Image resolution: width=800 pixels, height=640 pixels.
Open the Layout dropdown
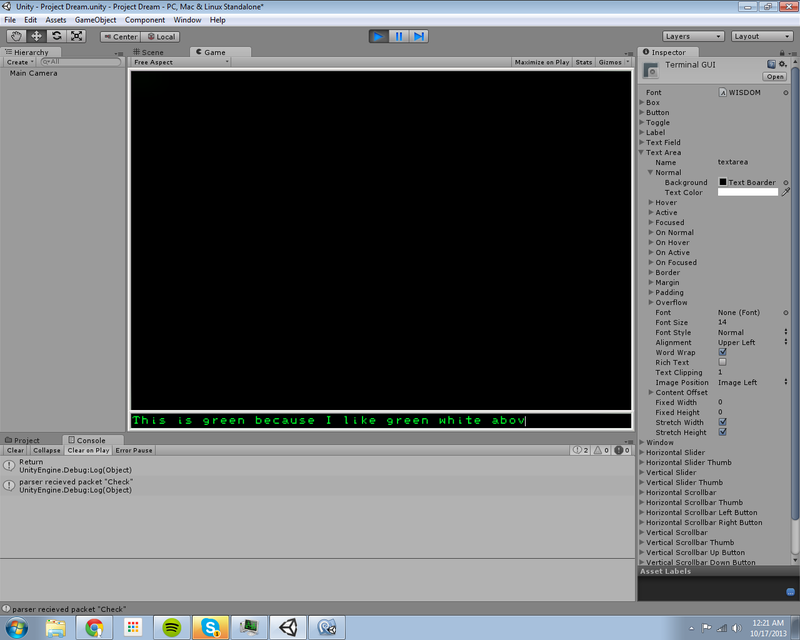click(762, 36)
